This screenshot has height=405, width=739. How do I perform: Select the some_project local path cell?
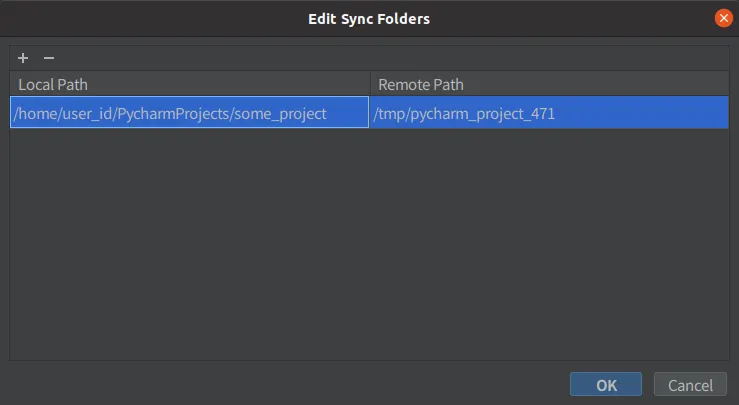(x=170, y=114)
